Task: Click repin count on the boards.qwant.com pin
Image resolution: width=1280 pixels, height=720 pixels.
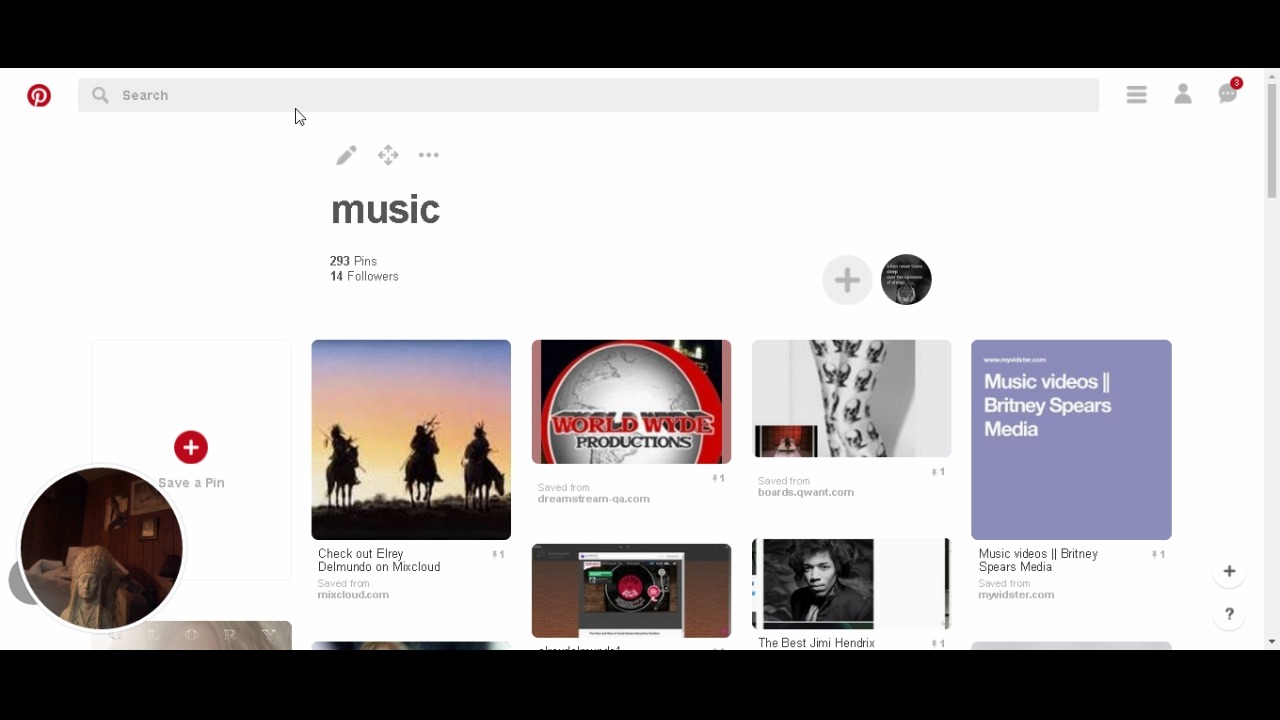Action: coord(938,471)
